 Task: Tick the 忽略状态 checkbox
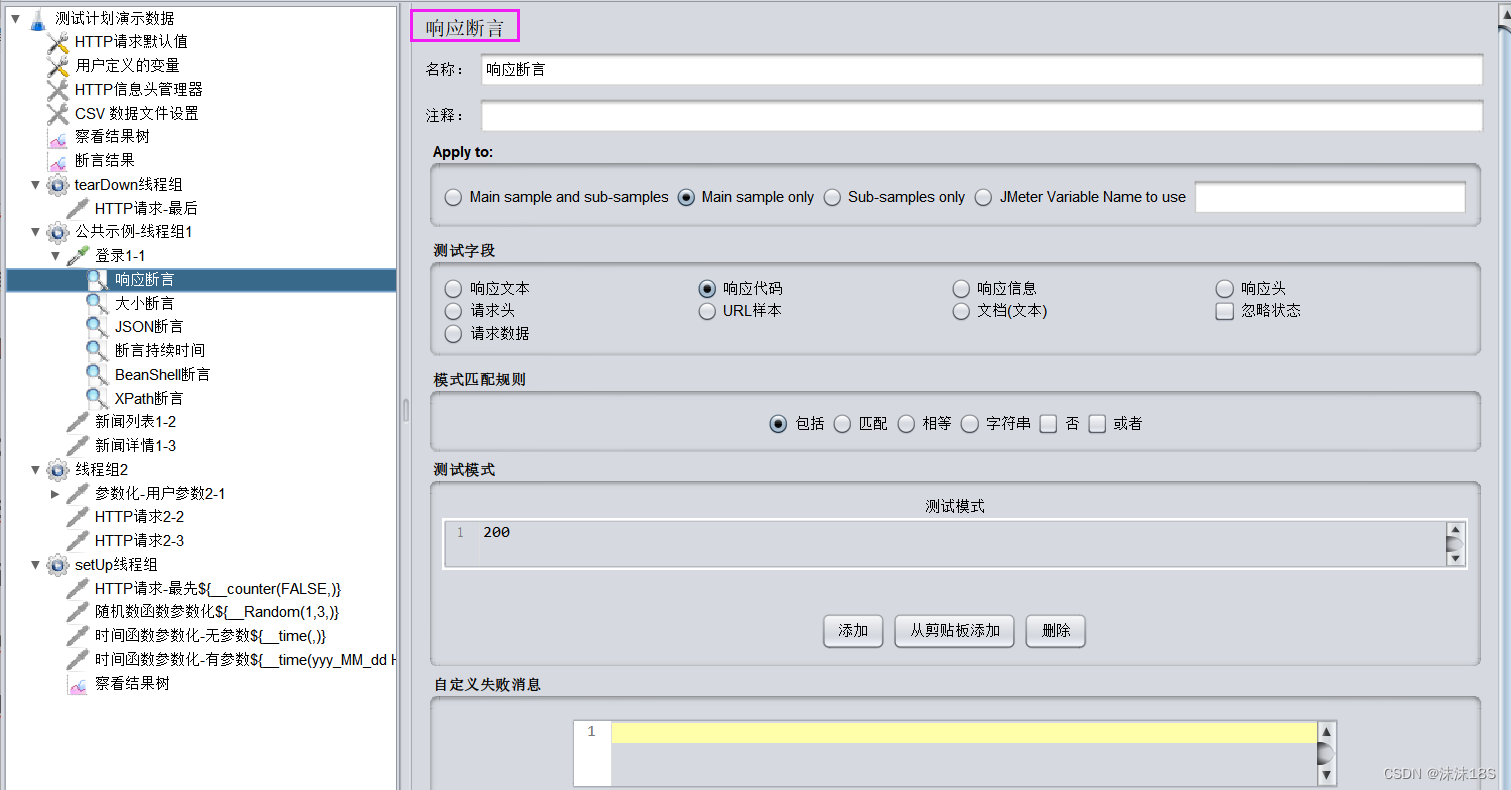(1224, 311)
